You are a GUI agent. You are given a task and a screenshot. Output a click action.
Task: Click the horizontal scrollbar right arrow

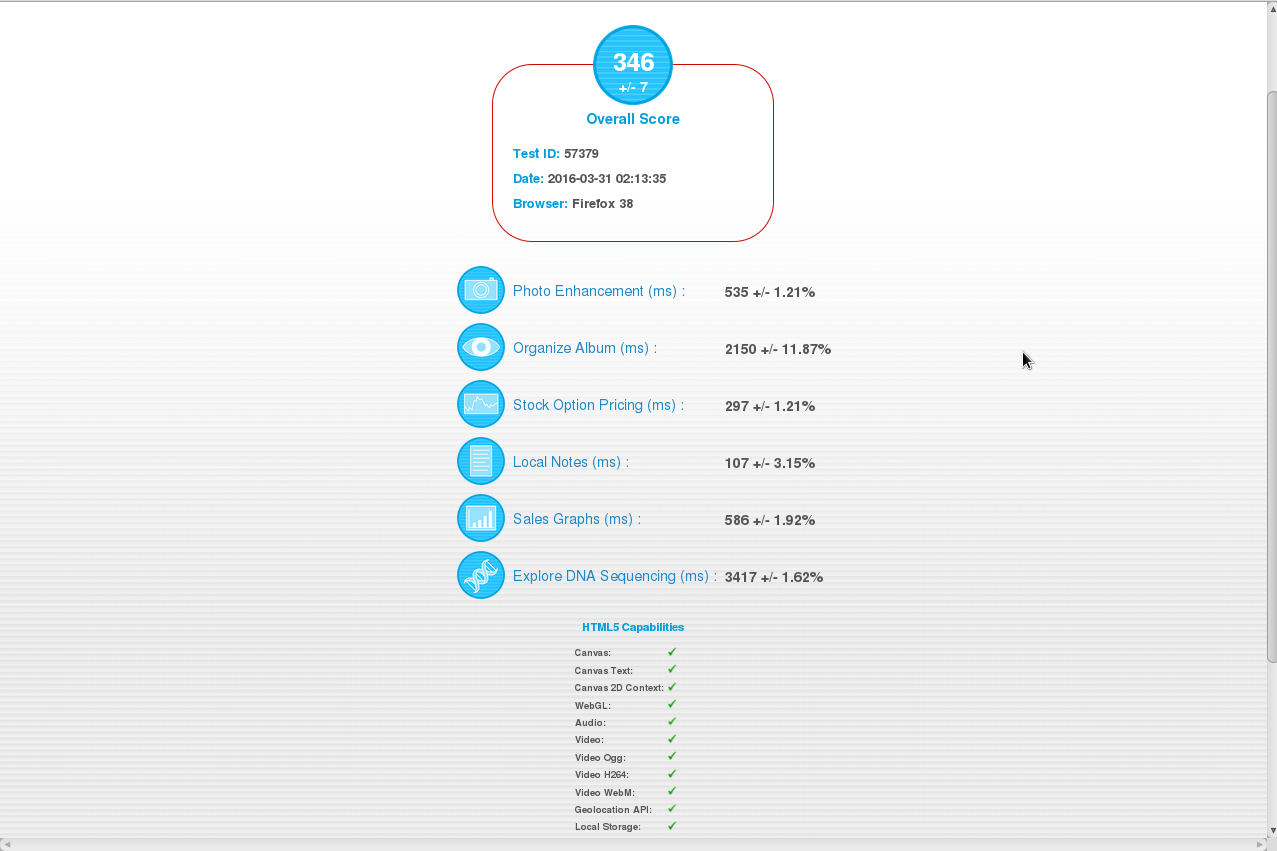pos(1259,844)
